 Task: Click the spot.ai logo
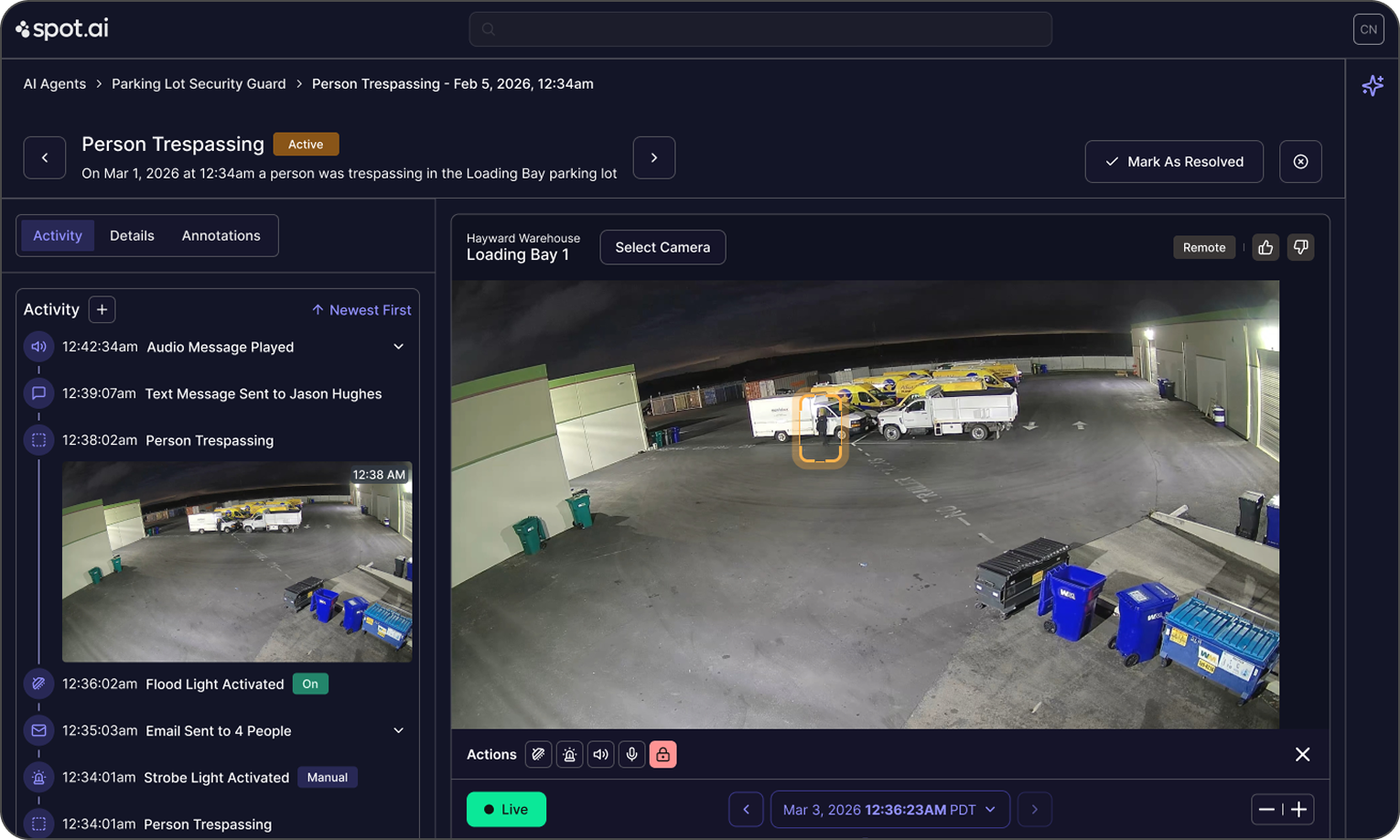tap(62, 29)
